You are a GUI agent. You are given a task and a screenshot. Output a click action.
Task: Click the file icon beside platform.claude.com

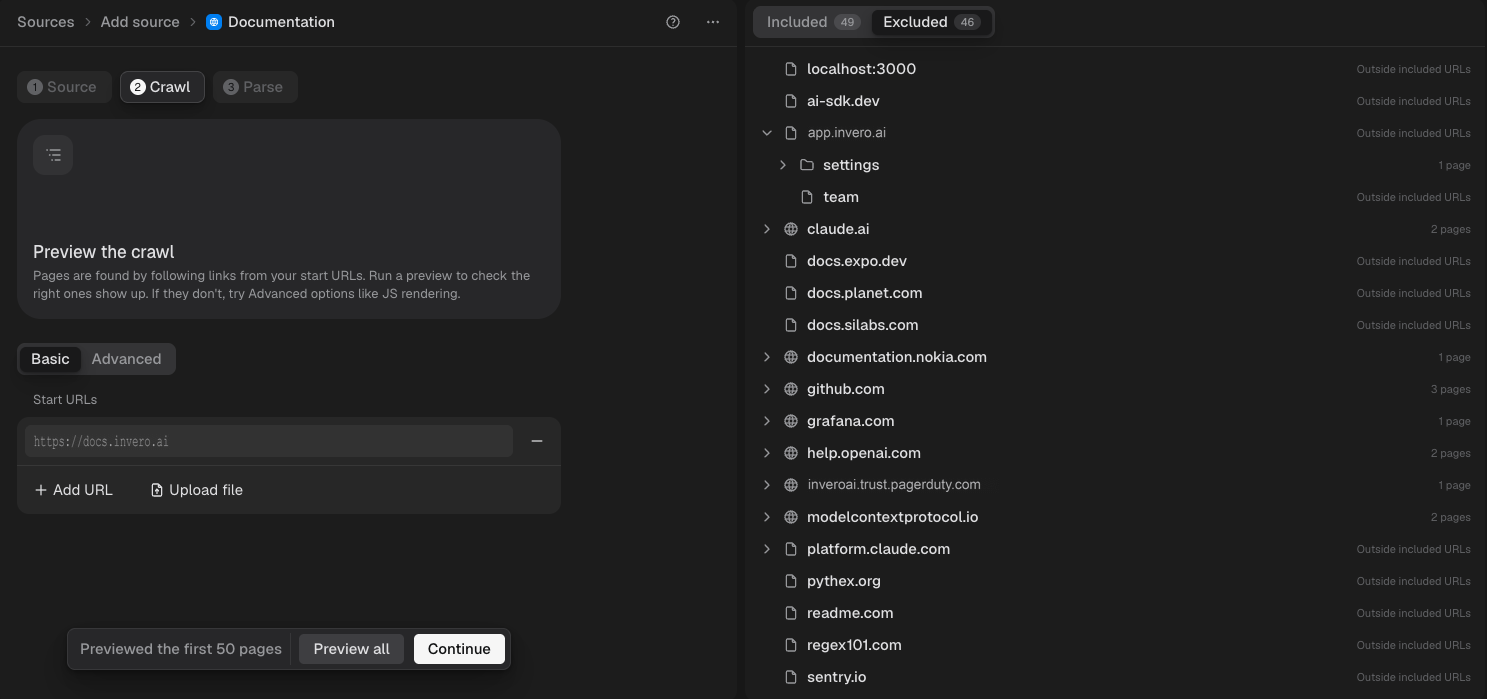[x=790, y=549]
